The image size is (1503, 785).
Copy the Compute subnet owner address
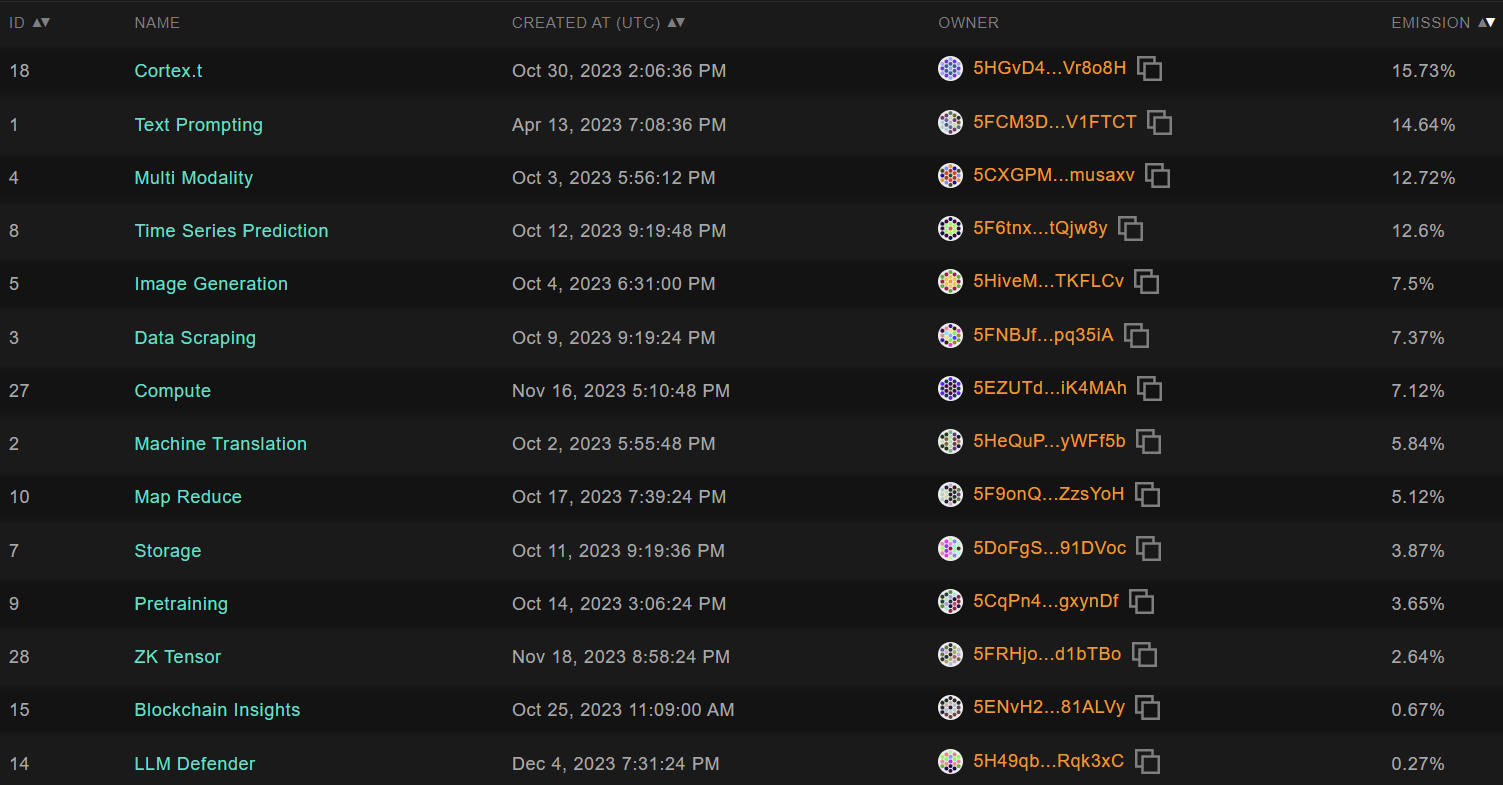pyautogui.click(x=1150, y=388)
